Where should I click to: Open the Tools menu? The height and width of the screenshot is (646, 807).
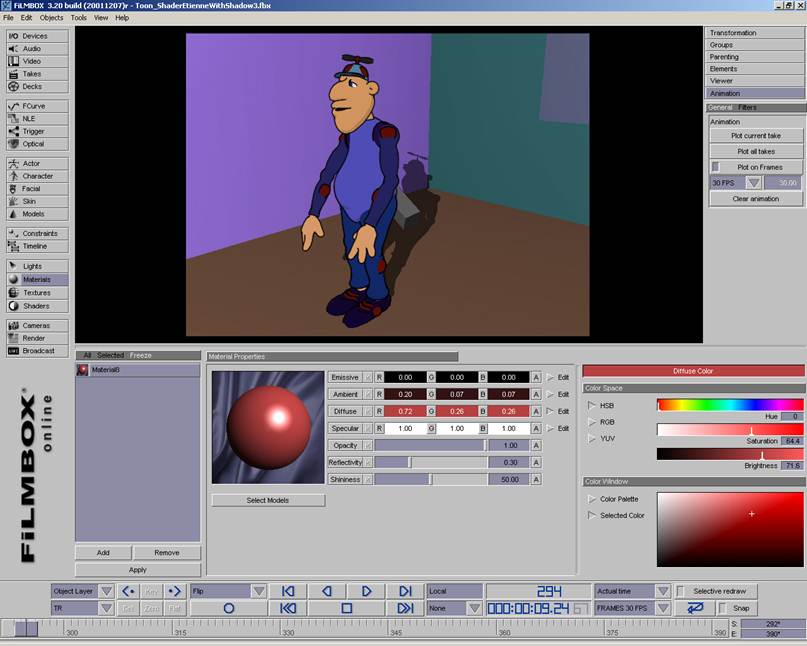[79, 18]
